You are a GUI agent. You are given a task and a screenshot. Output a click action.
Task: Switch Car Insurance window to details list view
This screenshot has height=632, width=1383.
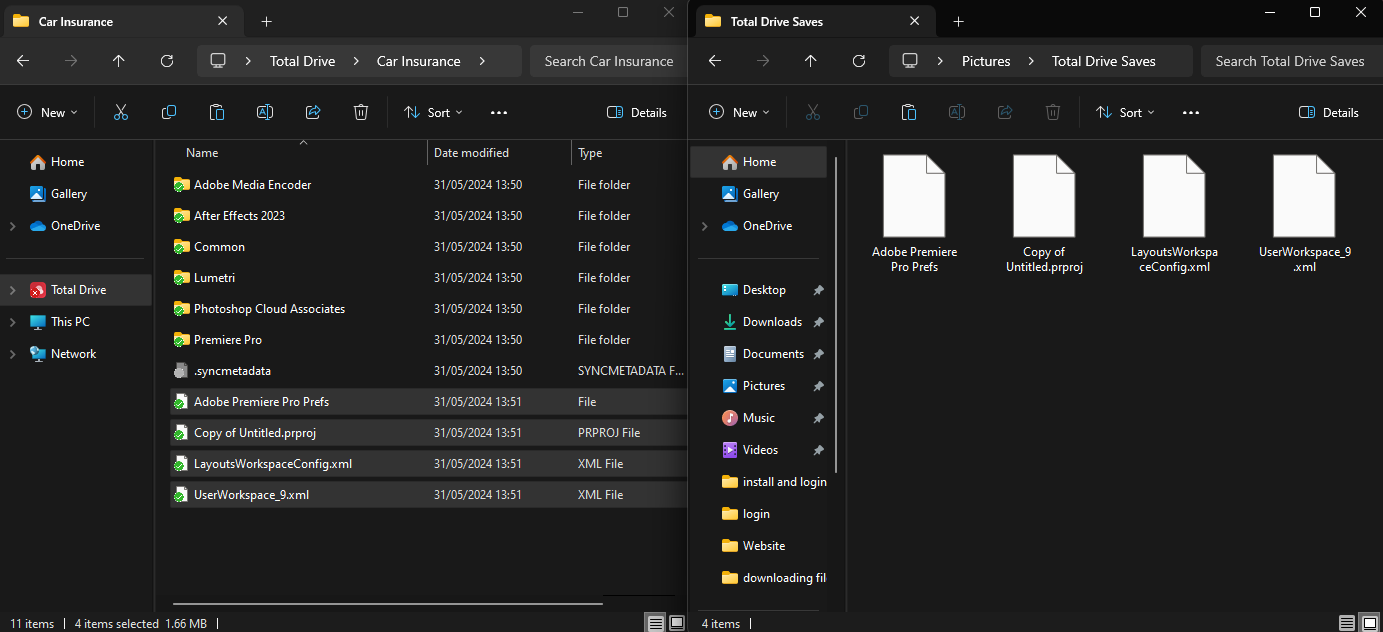(x=655, y=623)
